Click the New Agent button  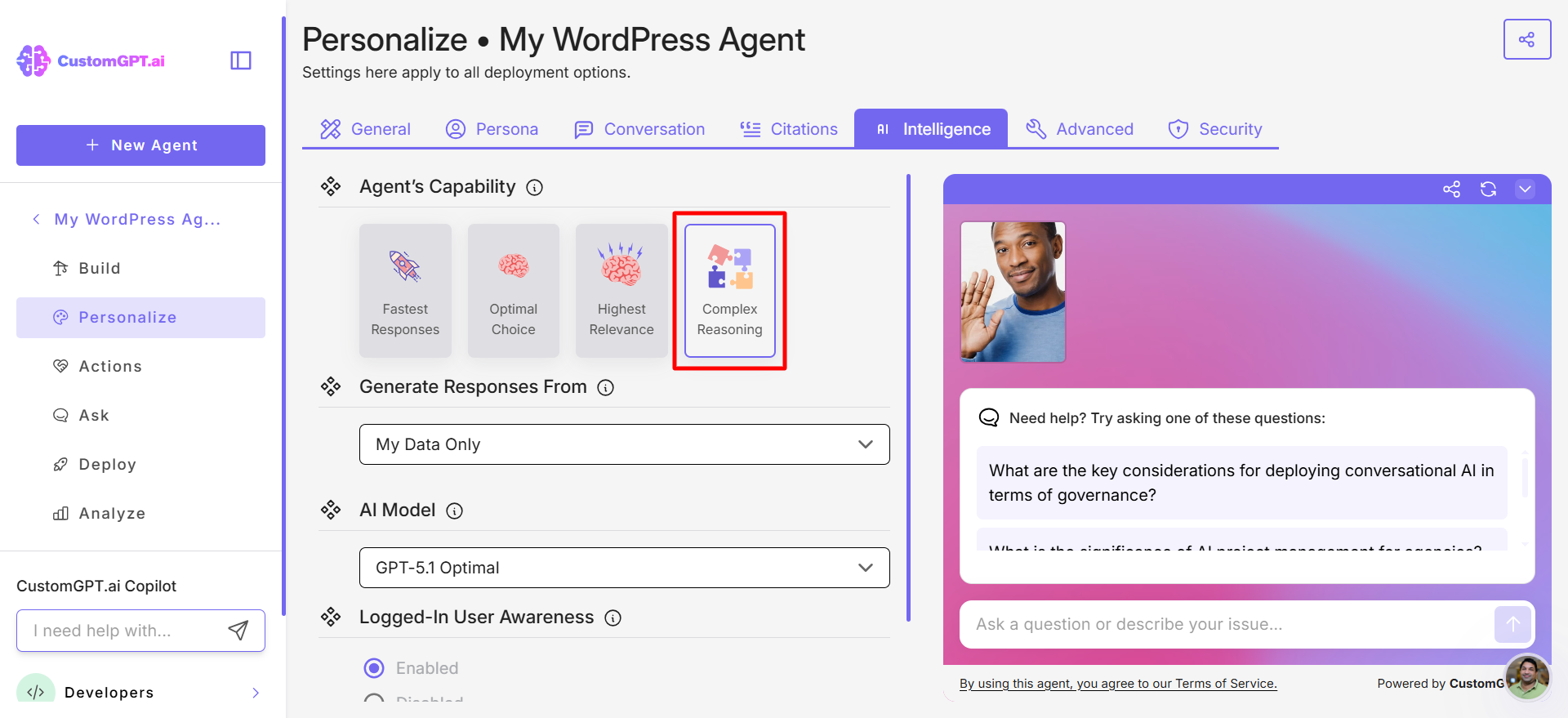[140, 145]
